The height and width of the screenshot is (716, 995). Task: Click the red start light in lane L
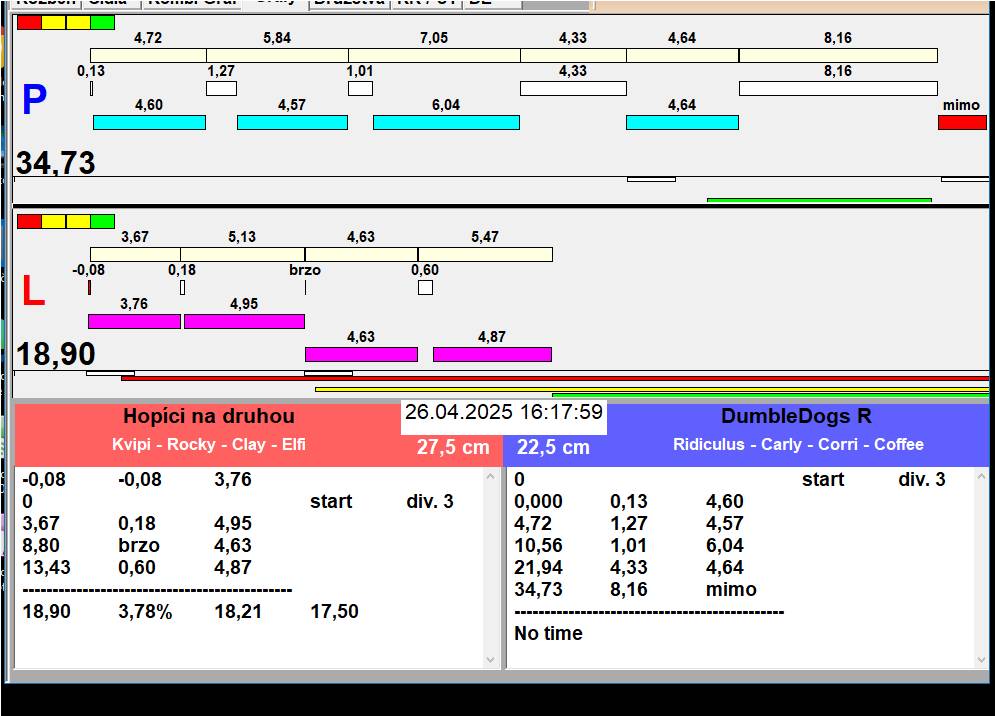[29, 221]
